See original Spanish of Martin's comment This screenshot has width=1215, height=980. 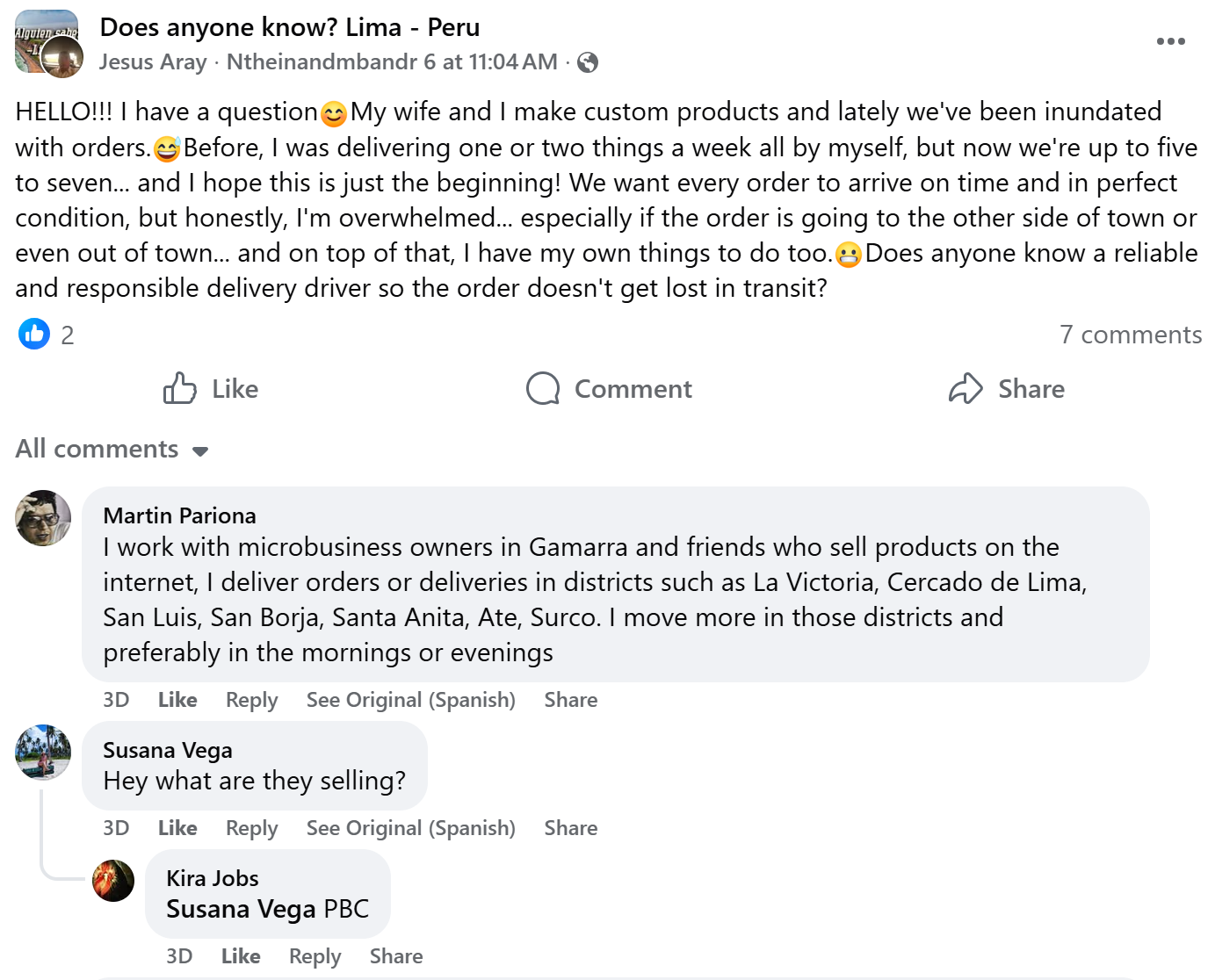click(410, 700)
